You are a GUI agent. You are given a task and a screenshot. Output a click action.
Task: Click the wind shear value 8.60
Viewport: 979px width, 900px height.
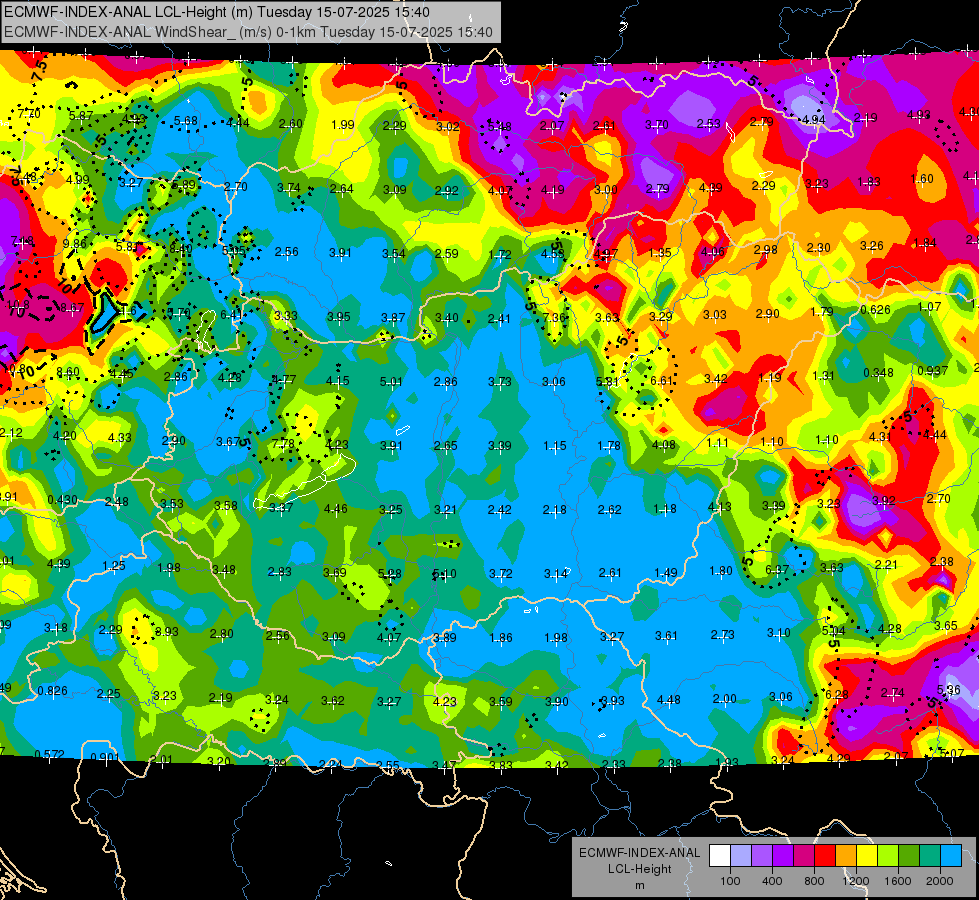pos(67,372)
